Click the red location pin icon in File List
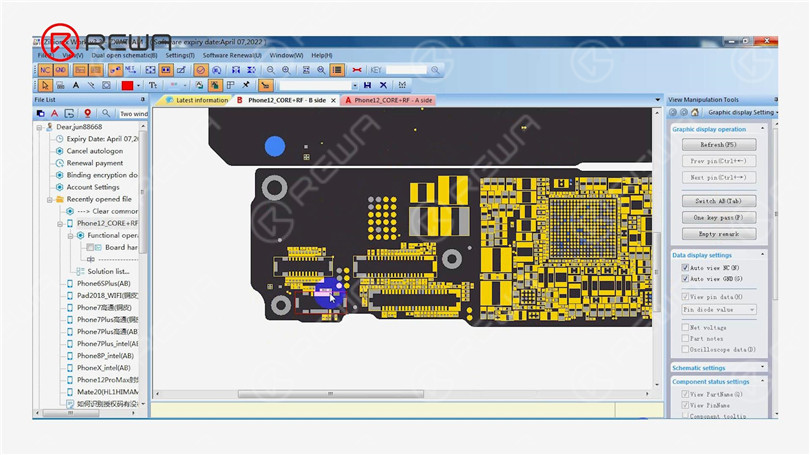 point(87,113)
